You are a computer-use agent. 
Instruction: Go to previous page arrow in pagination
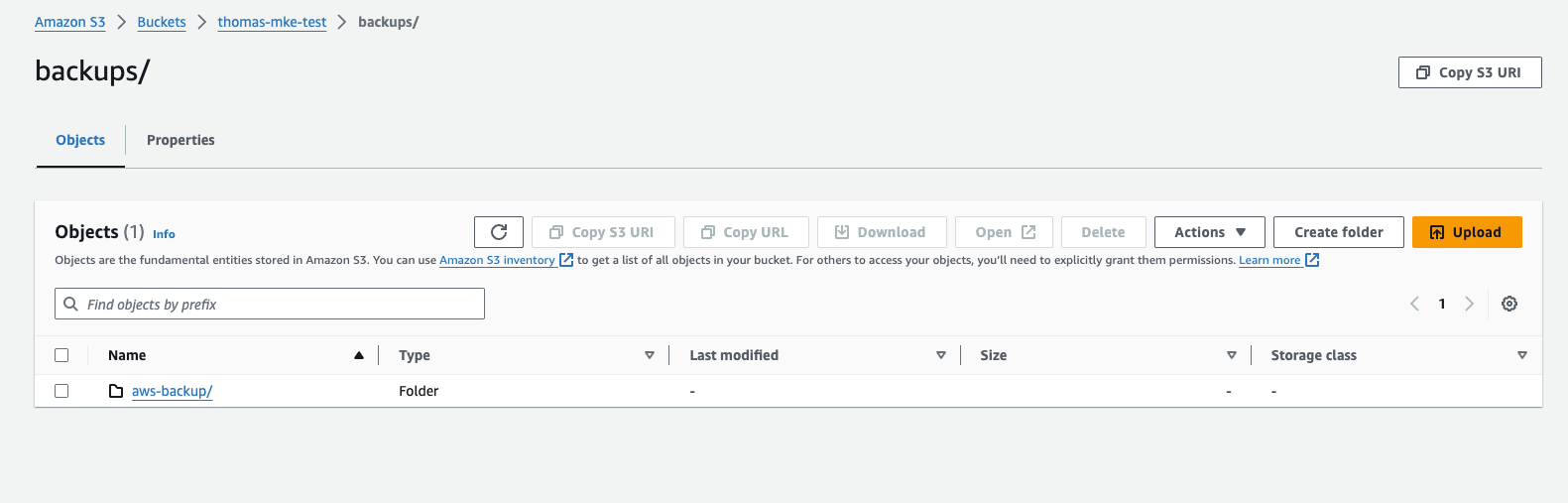point(1415,304)
